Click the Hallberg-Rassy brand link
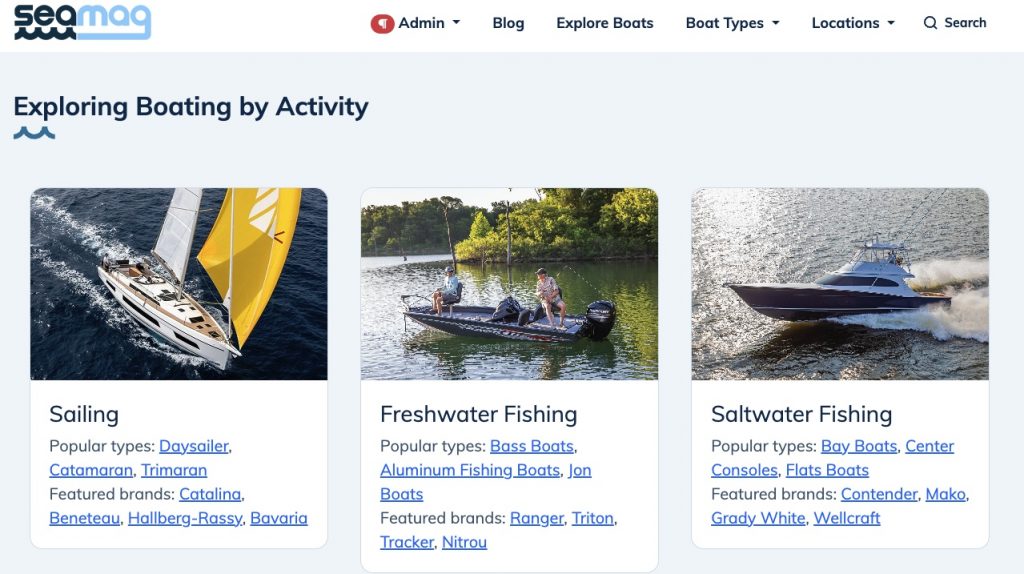Image resolution: width=1024 pixels, height=574 pixels. click(185, 518)
